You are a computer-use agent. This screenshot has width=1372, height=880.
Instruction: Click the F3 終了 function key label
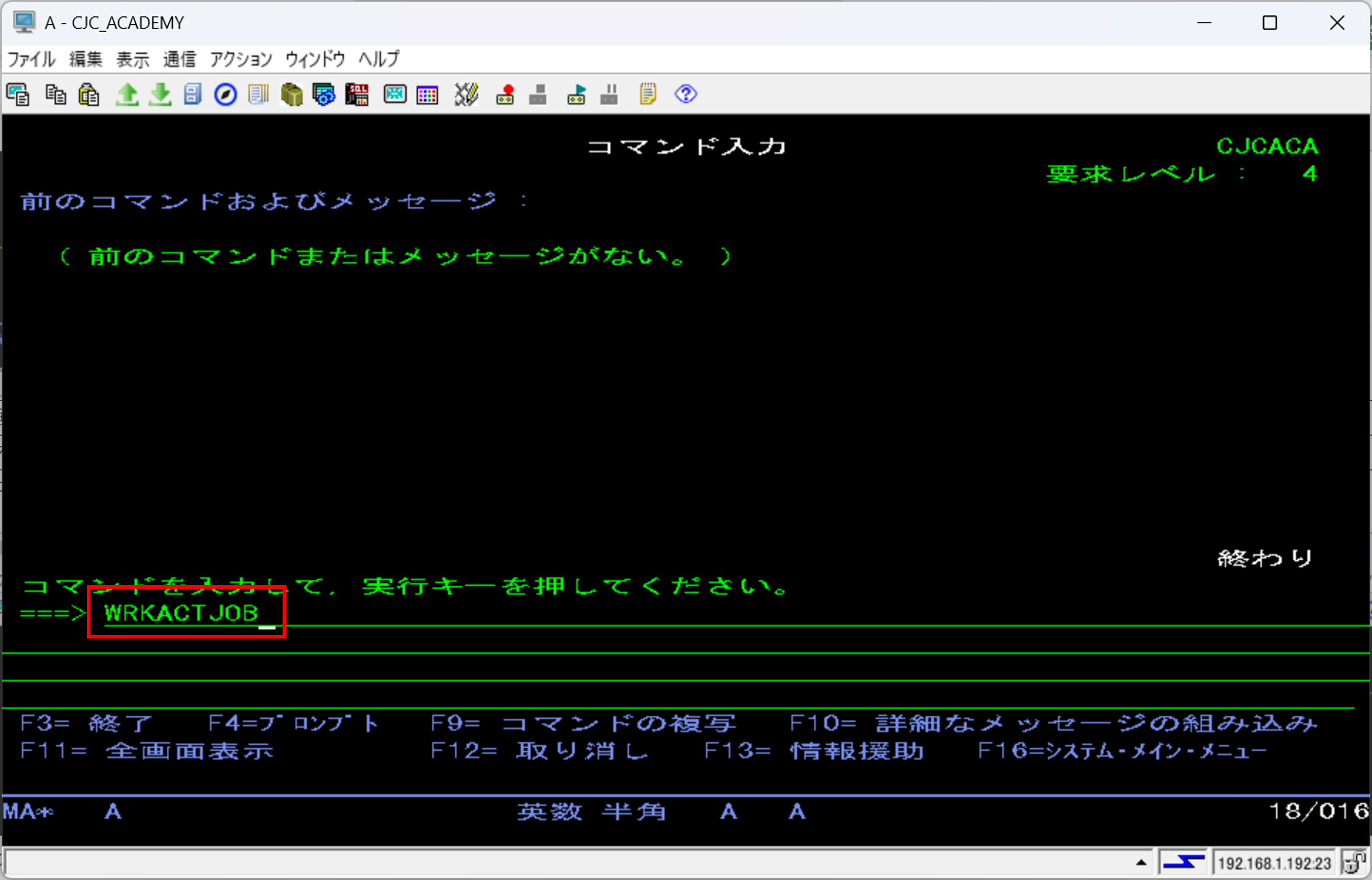pos(86,724)
